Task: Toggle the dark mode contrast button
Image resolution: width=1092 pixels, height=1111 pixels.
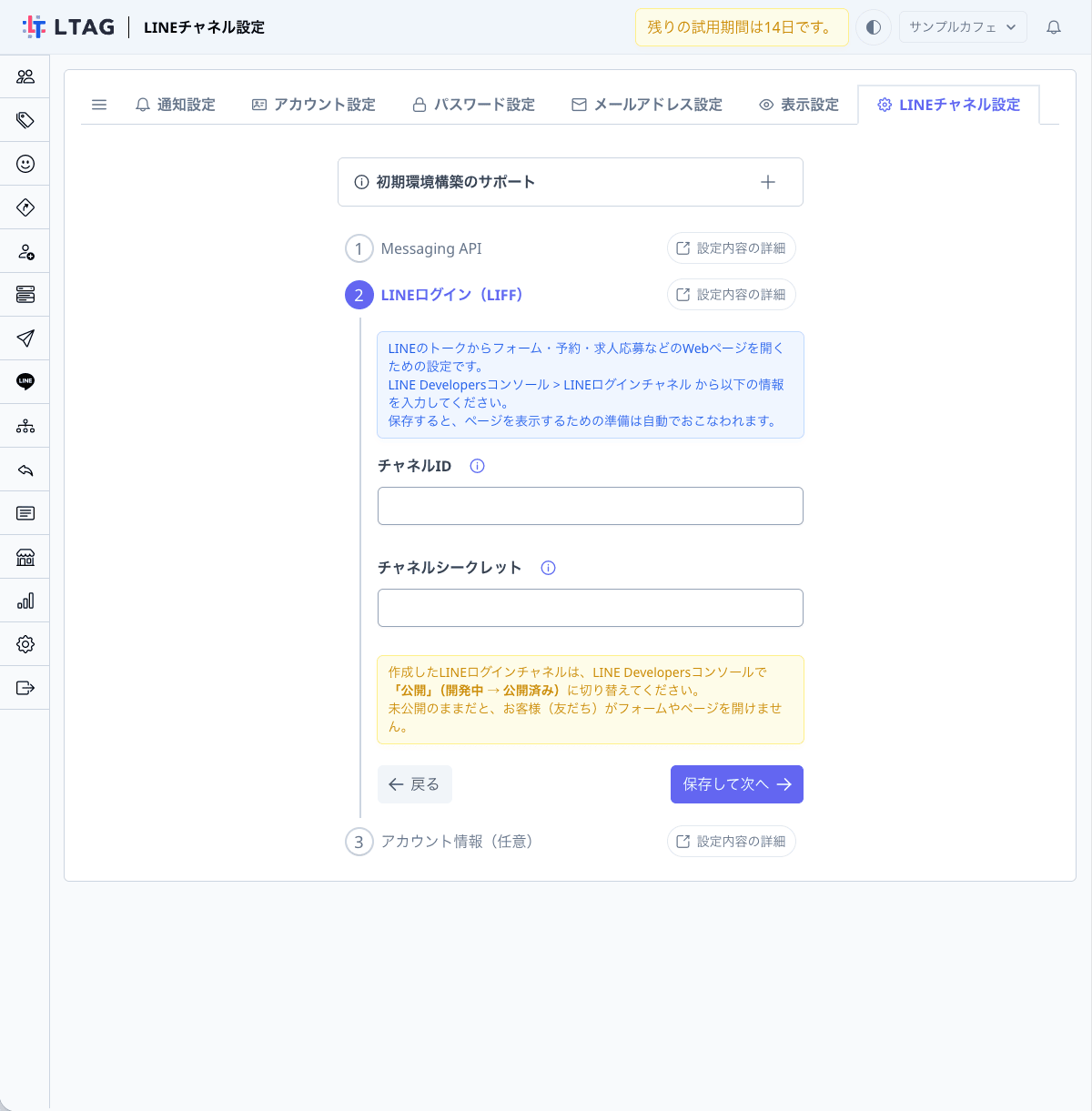Action: point(874,27)
